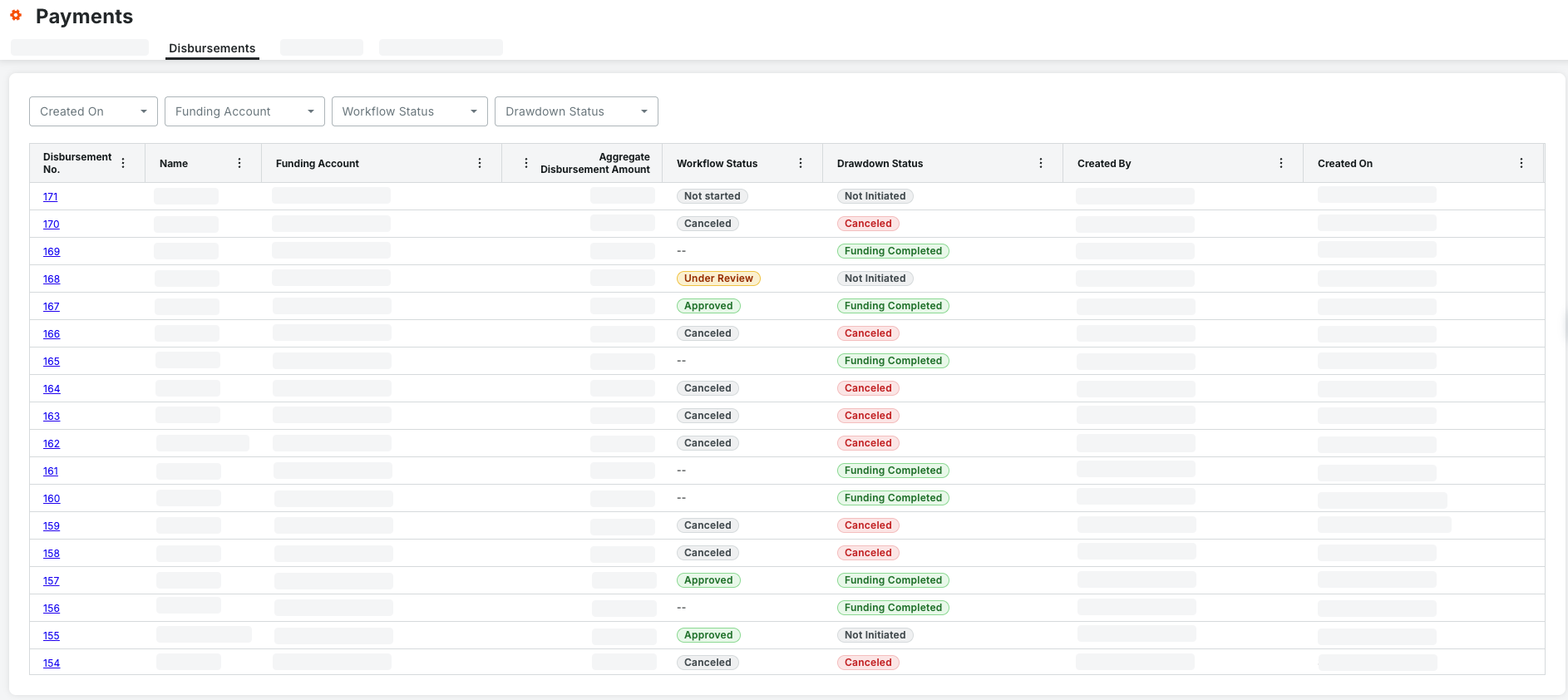Open disbursement number 161
Screen dimensions: 1568x700
(51, 471)
